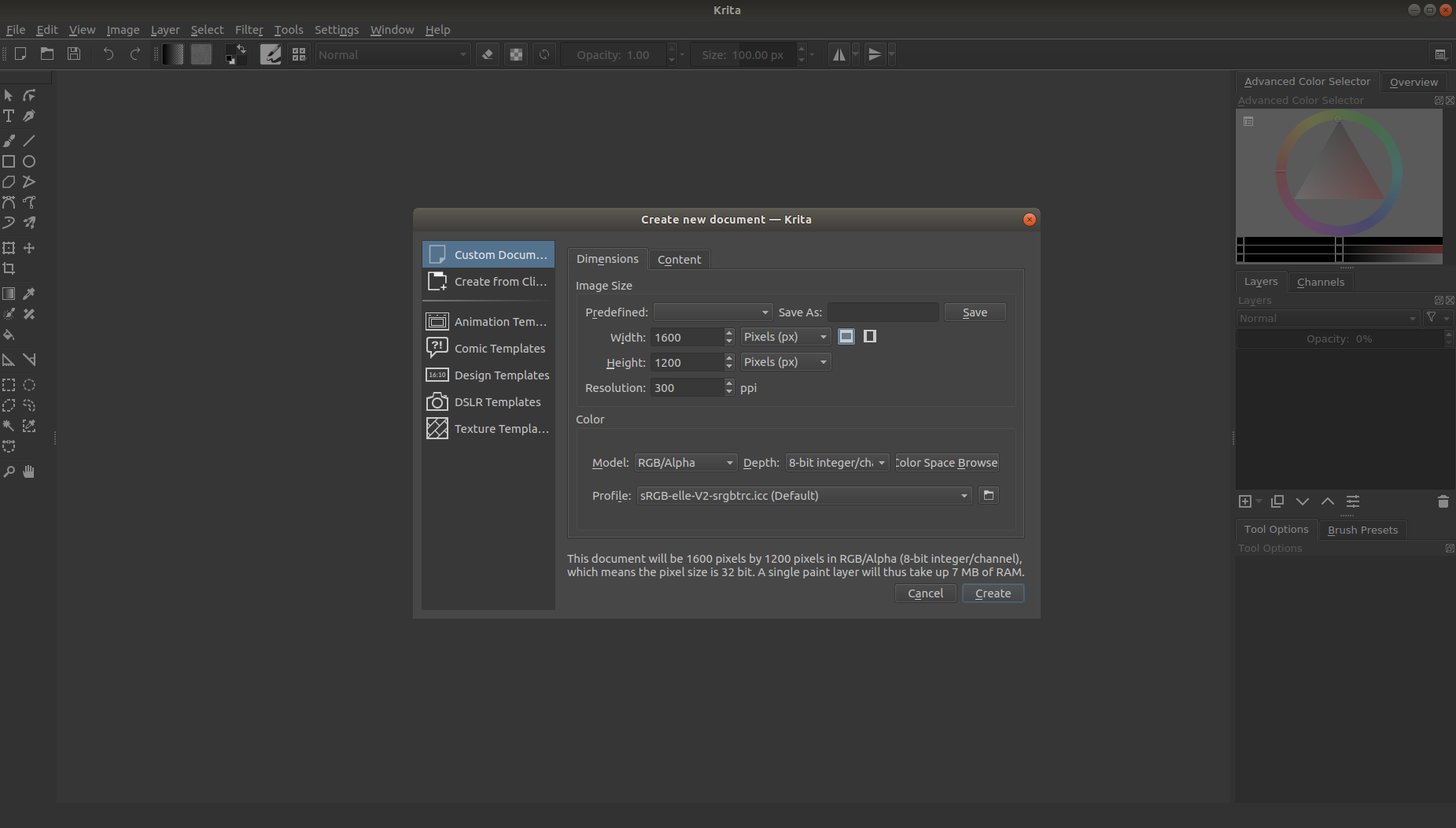Open the Height units dropdown
Image resolution: width=1456 pixels, height=828 pixels.
point(786,362)
